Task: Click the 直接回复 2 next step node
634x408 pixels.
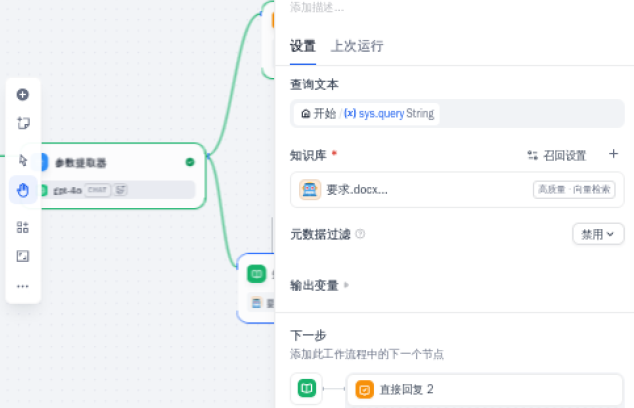Action: click(484, 390)
